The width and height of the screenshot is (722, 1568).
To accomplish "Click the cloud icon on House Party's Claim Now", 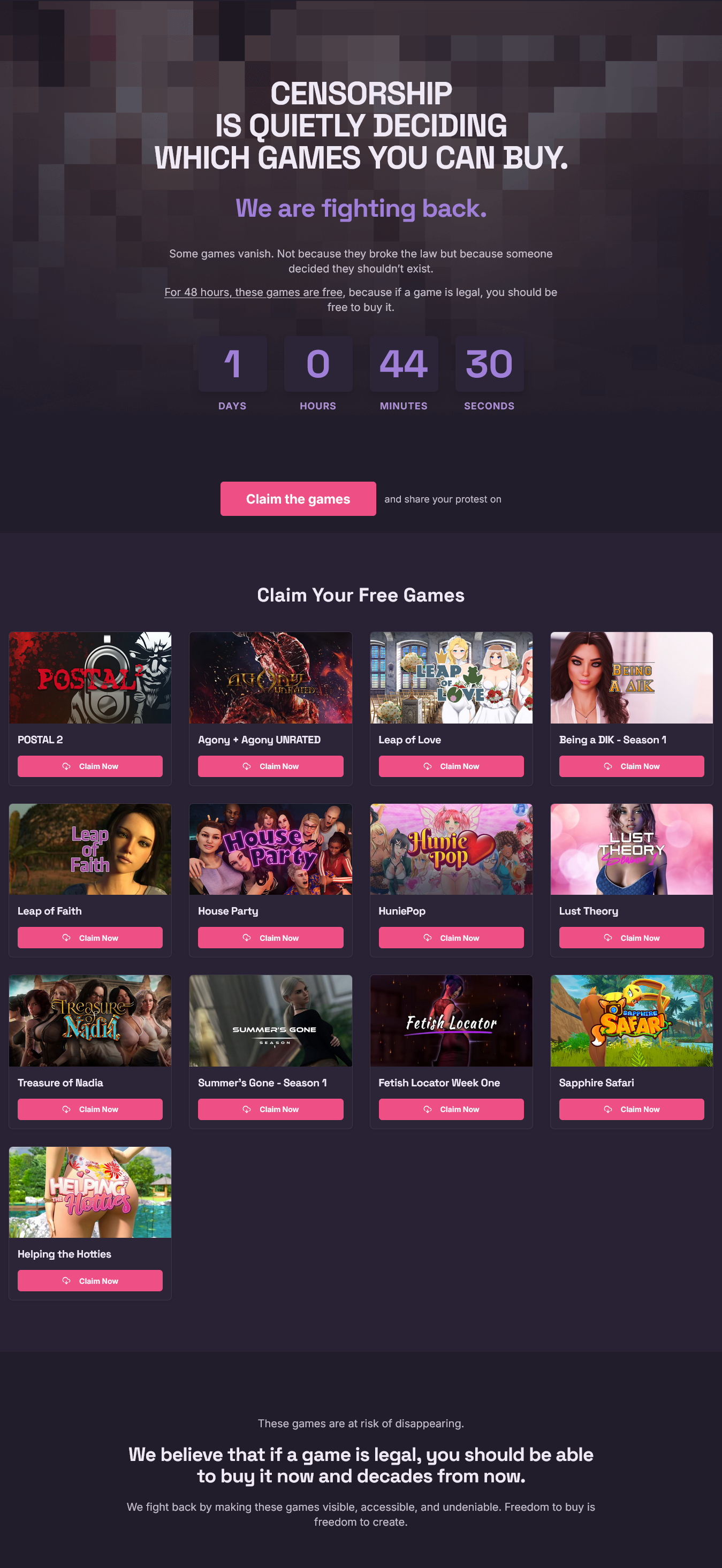I will click(x=247, y=938).
